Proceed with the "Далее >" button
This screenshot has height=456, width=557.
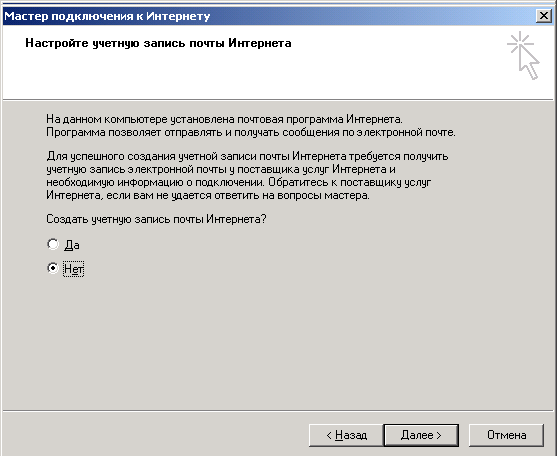point(421,435)
